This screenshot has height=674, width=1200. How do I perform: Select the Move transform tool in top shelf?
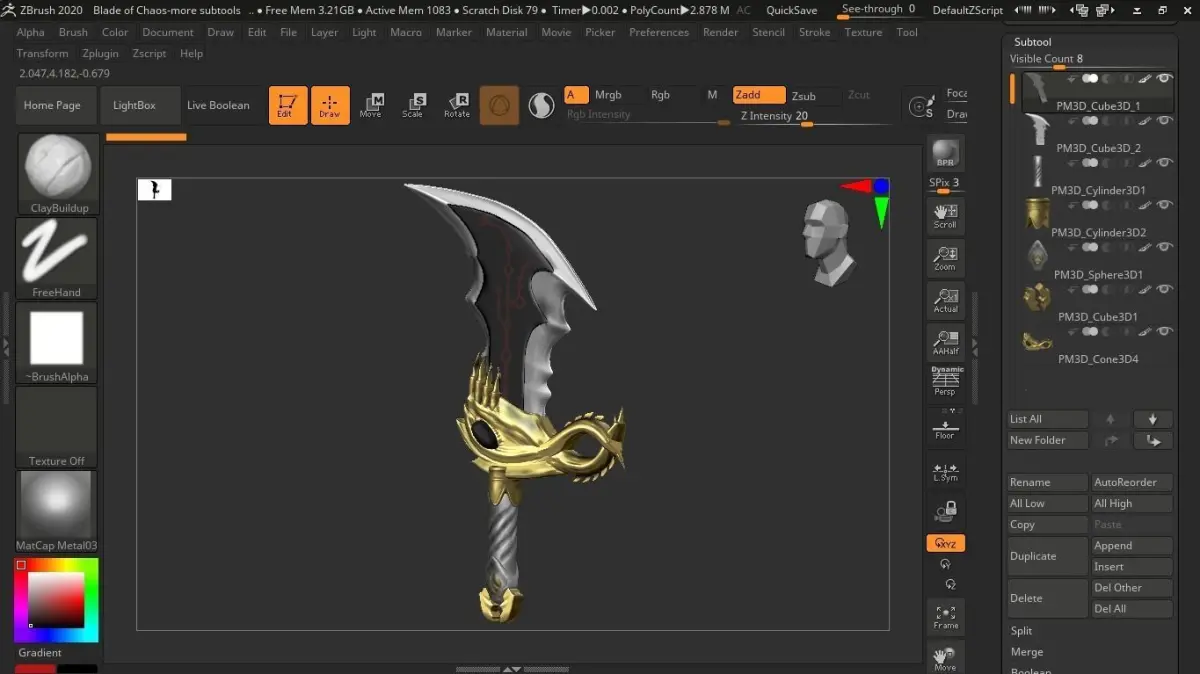tap(371, 105)
